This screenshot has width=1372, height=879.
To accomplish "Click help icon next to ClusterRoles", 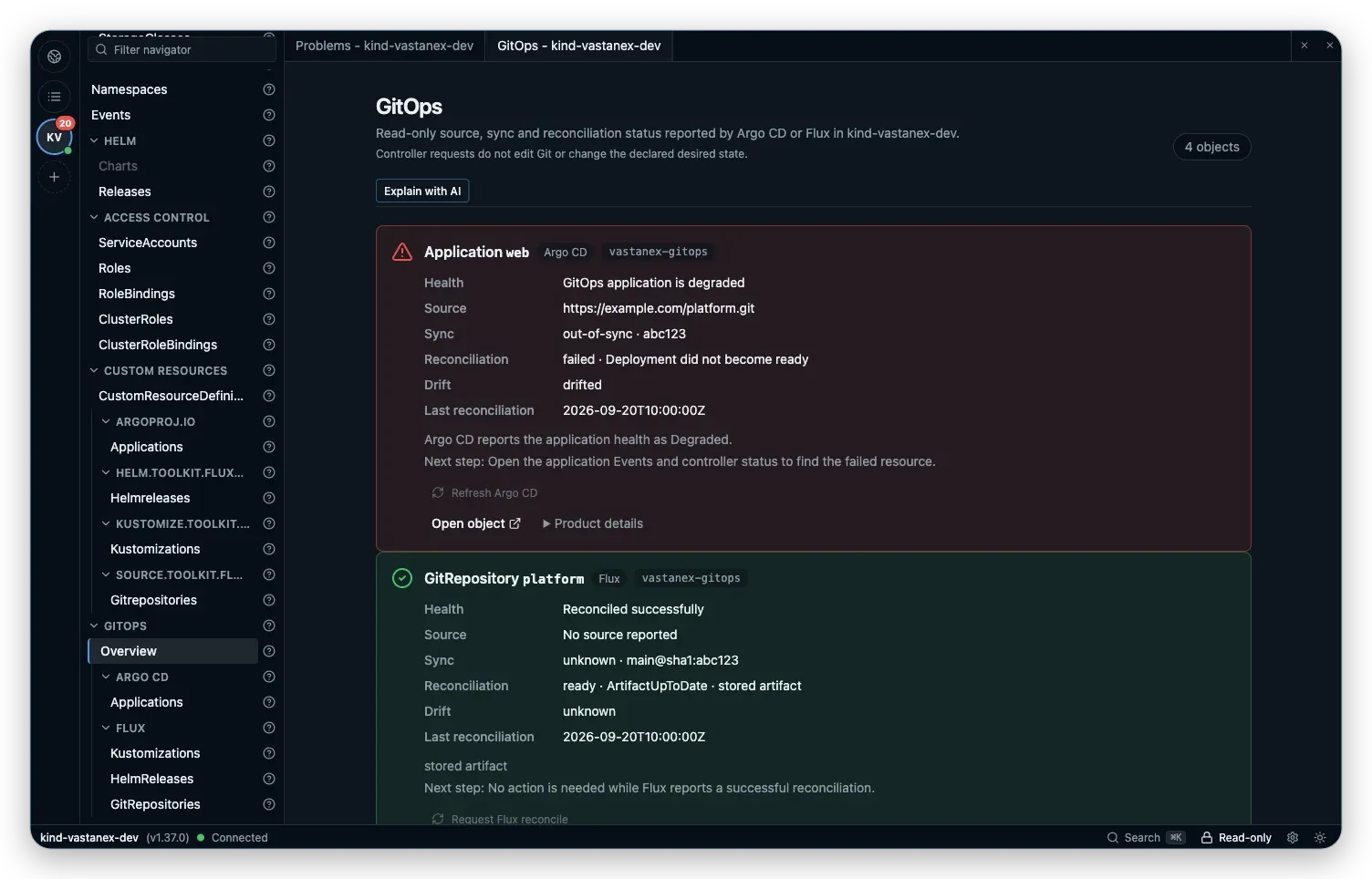I will pyautogui.click(x=269, y=319).
